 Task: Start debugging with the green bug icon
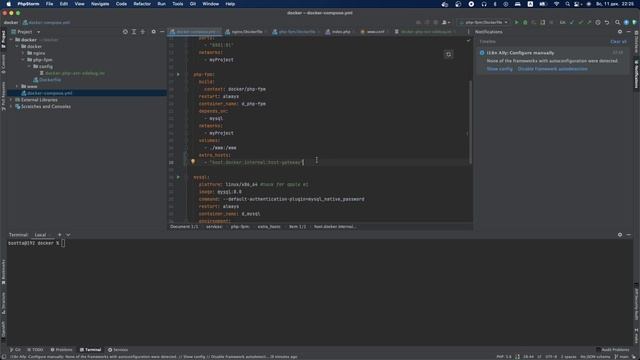pos(525,22)
